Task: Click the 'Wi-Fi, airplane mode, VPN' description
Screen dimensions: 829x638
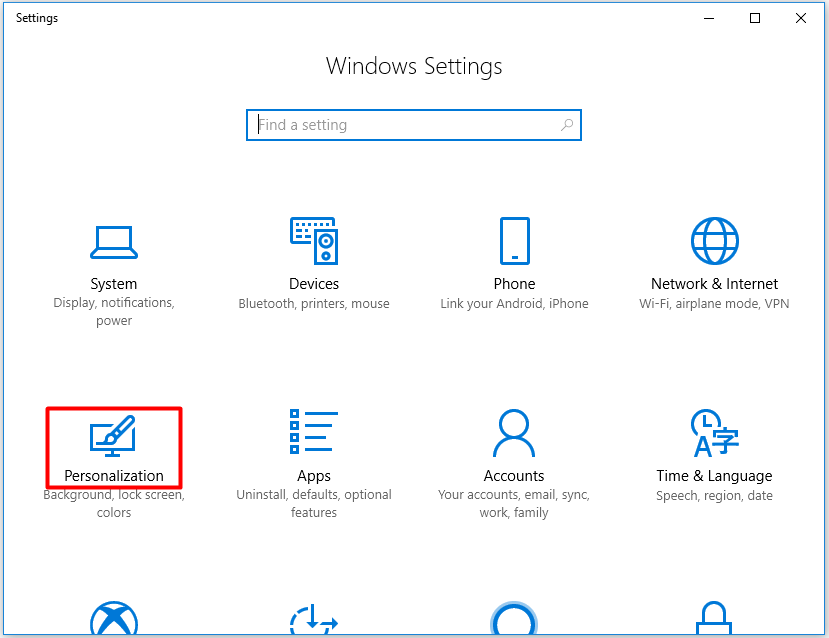Action: click(714, 304)
